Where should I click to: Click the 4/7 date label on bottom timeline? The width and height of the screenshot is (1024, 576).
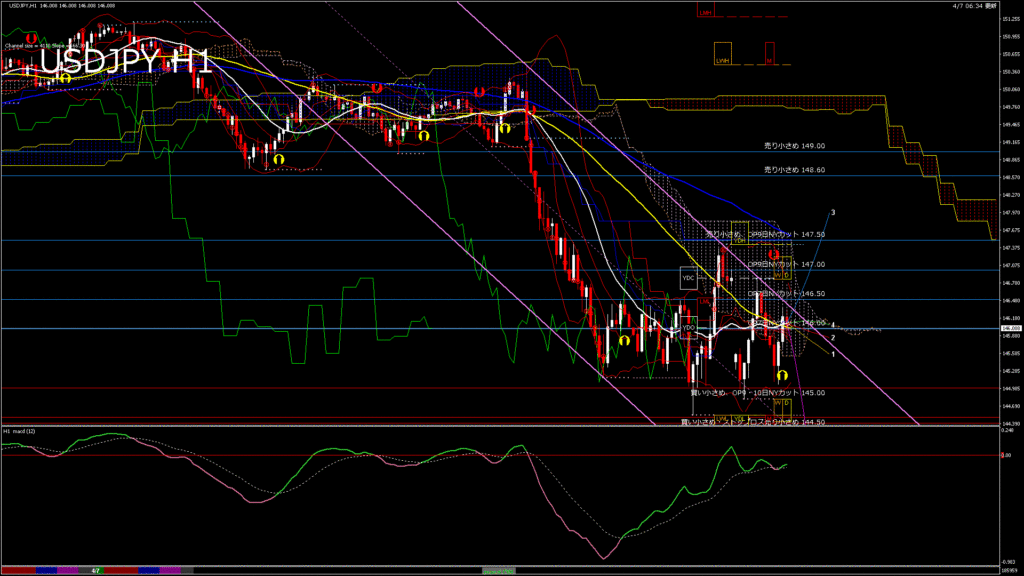tap(95, 571)
